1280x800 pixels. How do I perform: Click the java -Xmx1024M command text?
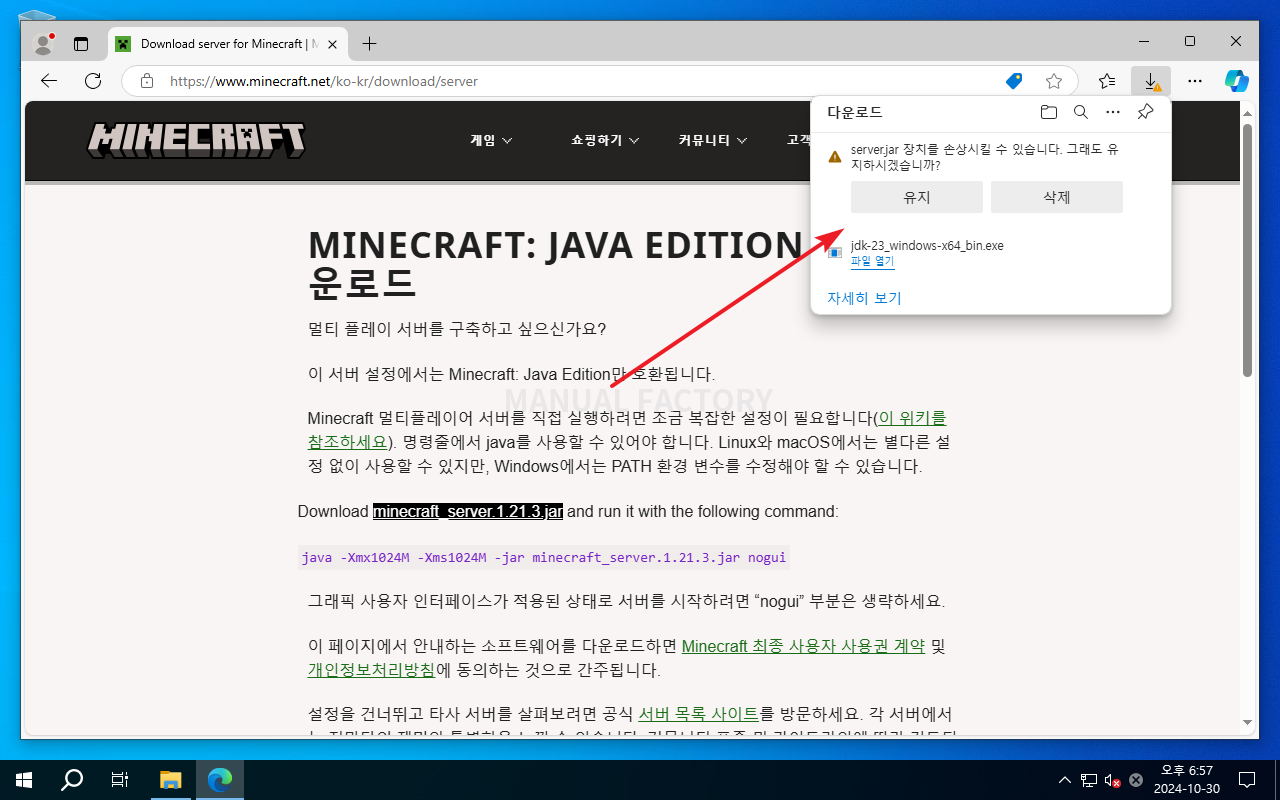(x=544, y=558)
